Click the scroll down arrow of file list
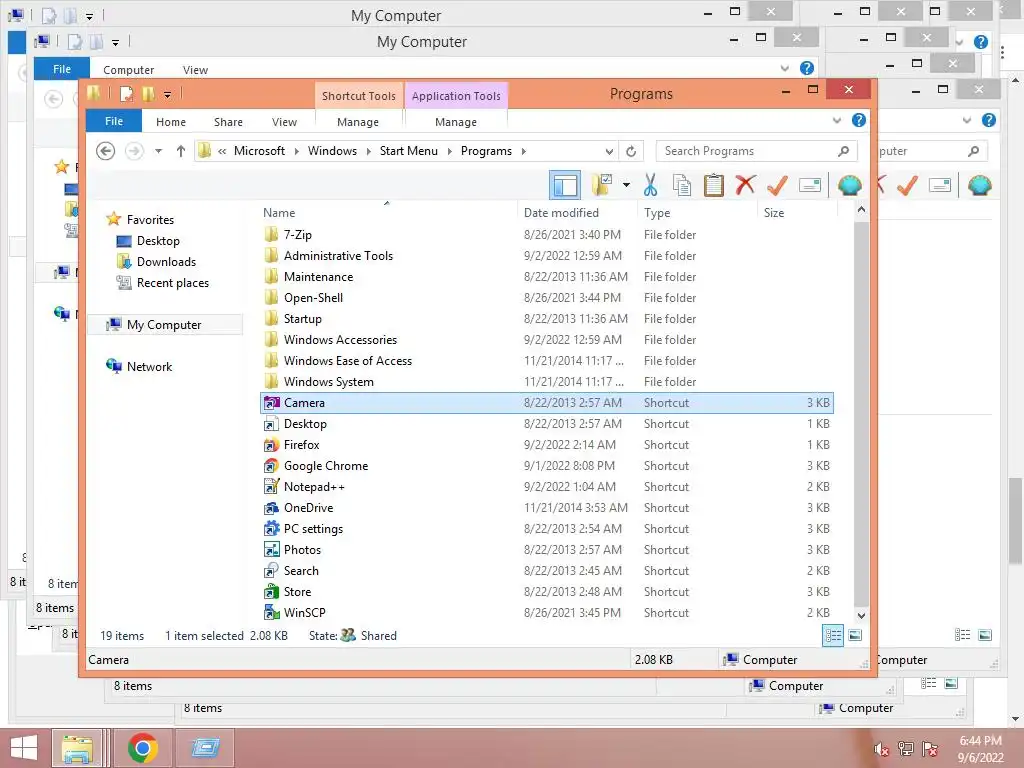Screen dimensions: 1024x768 pos(861,615)
